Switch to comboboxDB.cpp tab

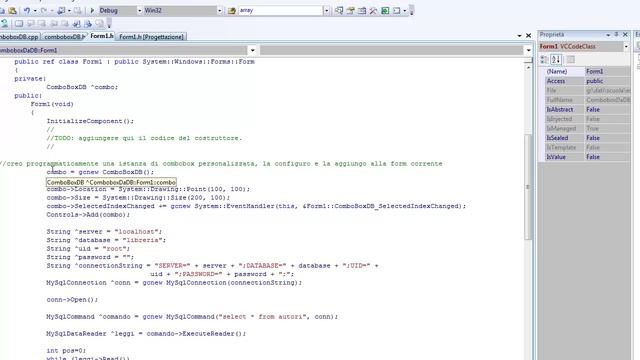pyautogui.click(x=20, y=37)
